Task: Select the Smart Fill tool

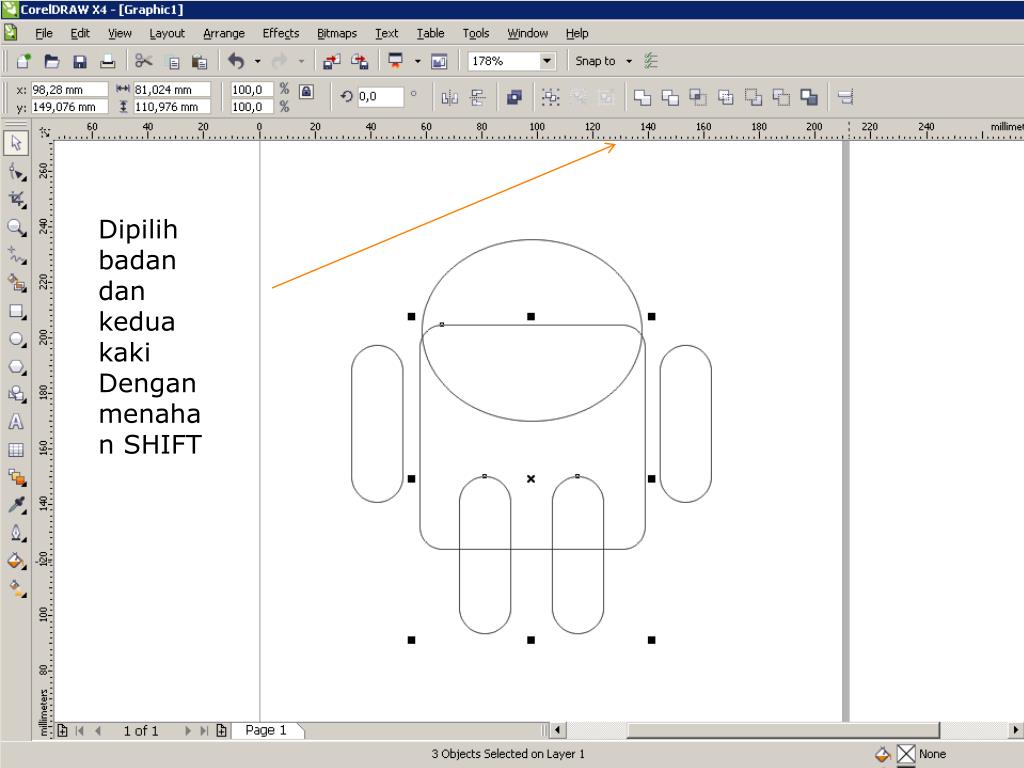Action: click(x=16, y=283)
